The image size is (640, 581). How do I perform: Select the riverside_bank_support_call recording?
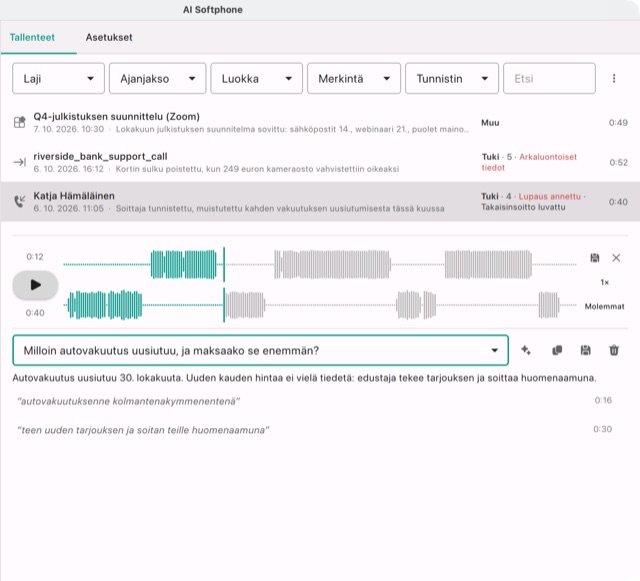[320, 162]
